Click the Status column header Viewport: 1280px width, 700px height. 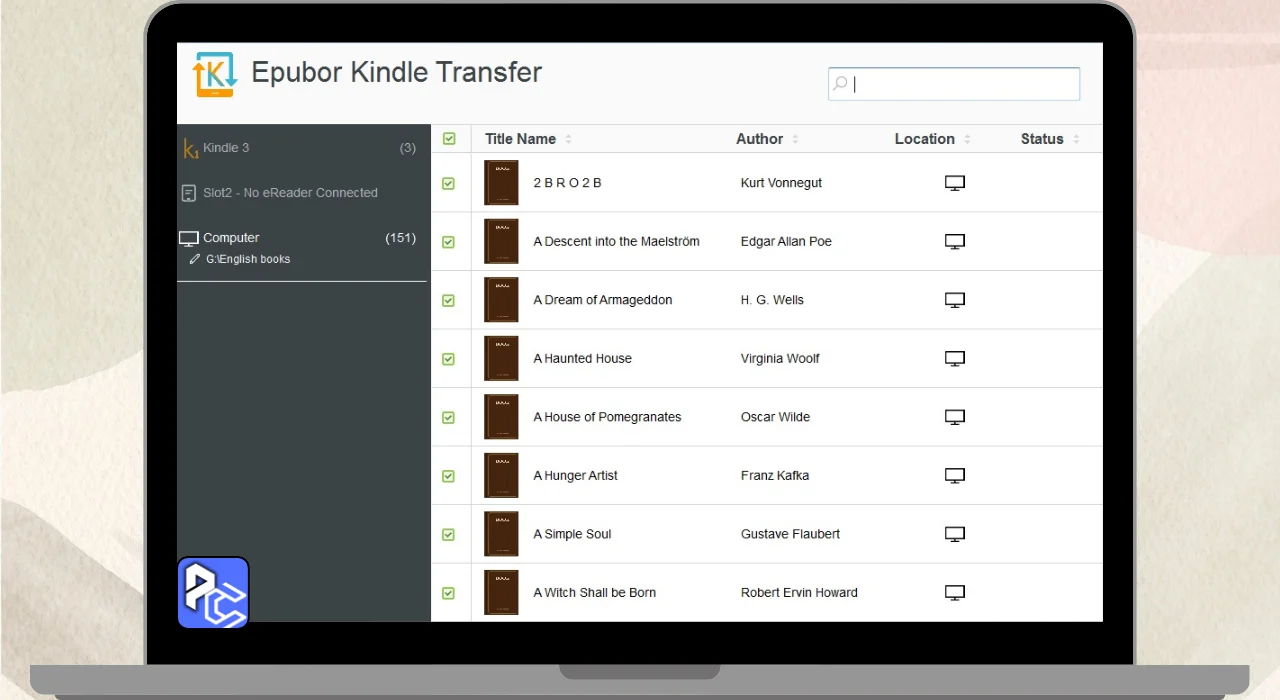pos(1042,139)
